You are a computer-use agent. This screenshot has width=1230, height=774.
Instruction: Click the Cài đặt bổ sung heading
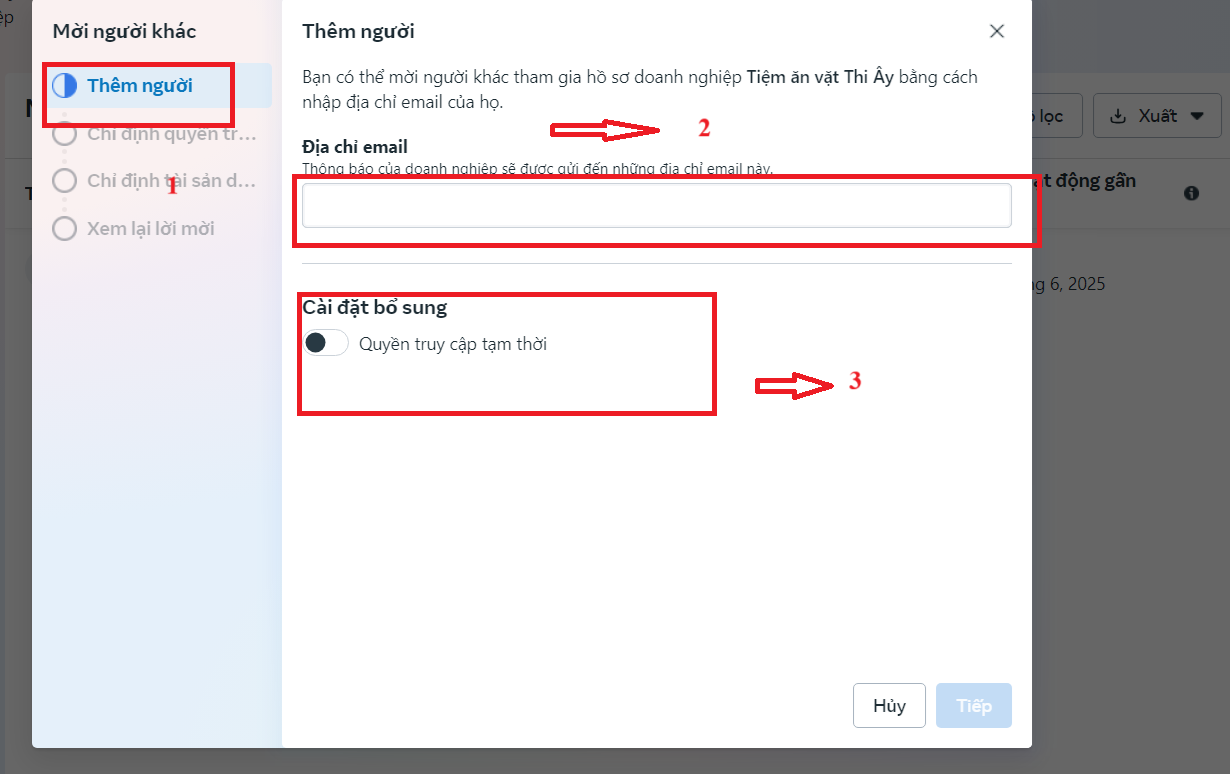[x=375, y=308]
